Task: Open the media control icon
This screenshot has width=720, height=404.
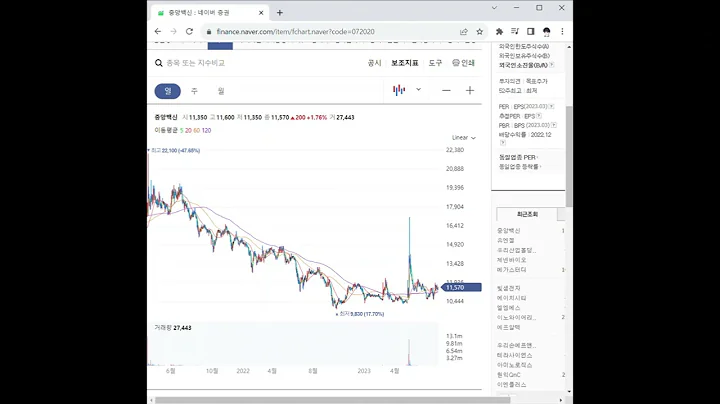Action: coord(515,31)
